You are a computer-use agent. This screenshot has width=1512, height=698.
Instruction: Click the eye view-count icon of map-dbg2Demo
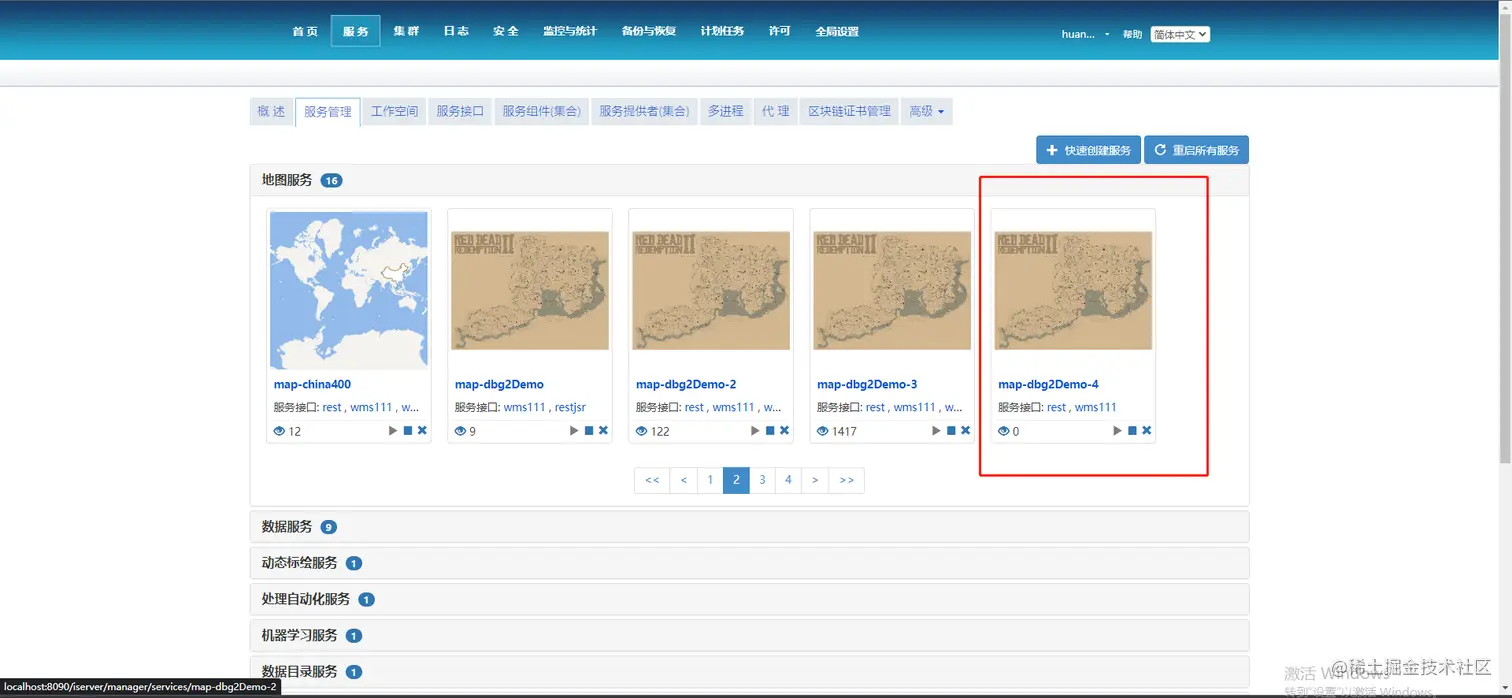pos(460,431)
